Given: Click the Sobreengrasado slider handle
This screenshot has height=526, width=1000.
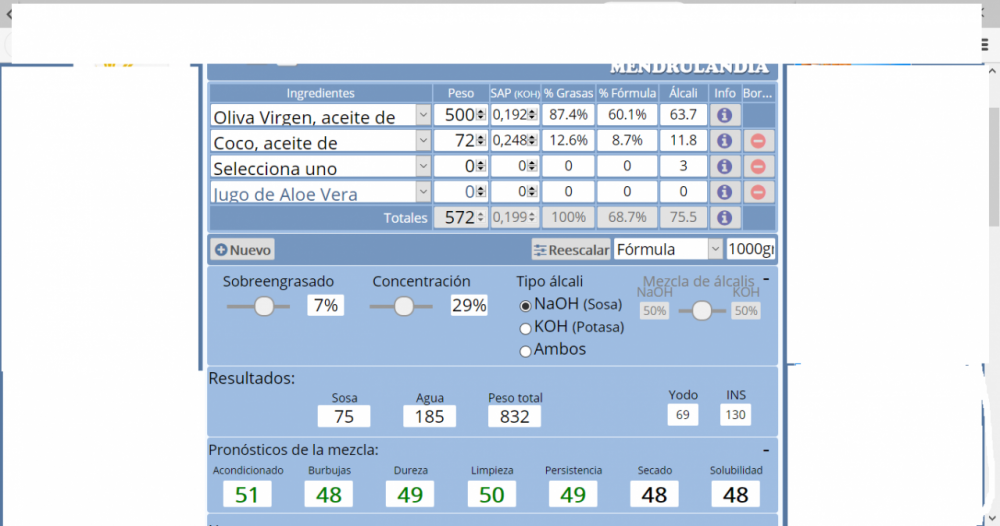Looking at the screenshot, I should (x=264, y=306).
